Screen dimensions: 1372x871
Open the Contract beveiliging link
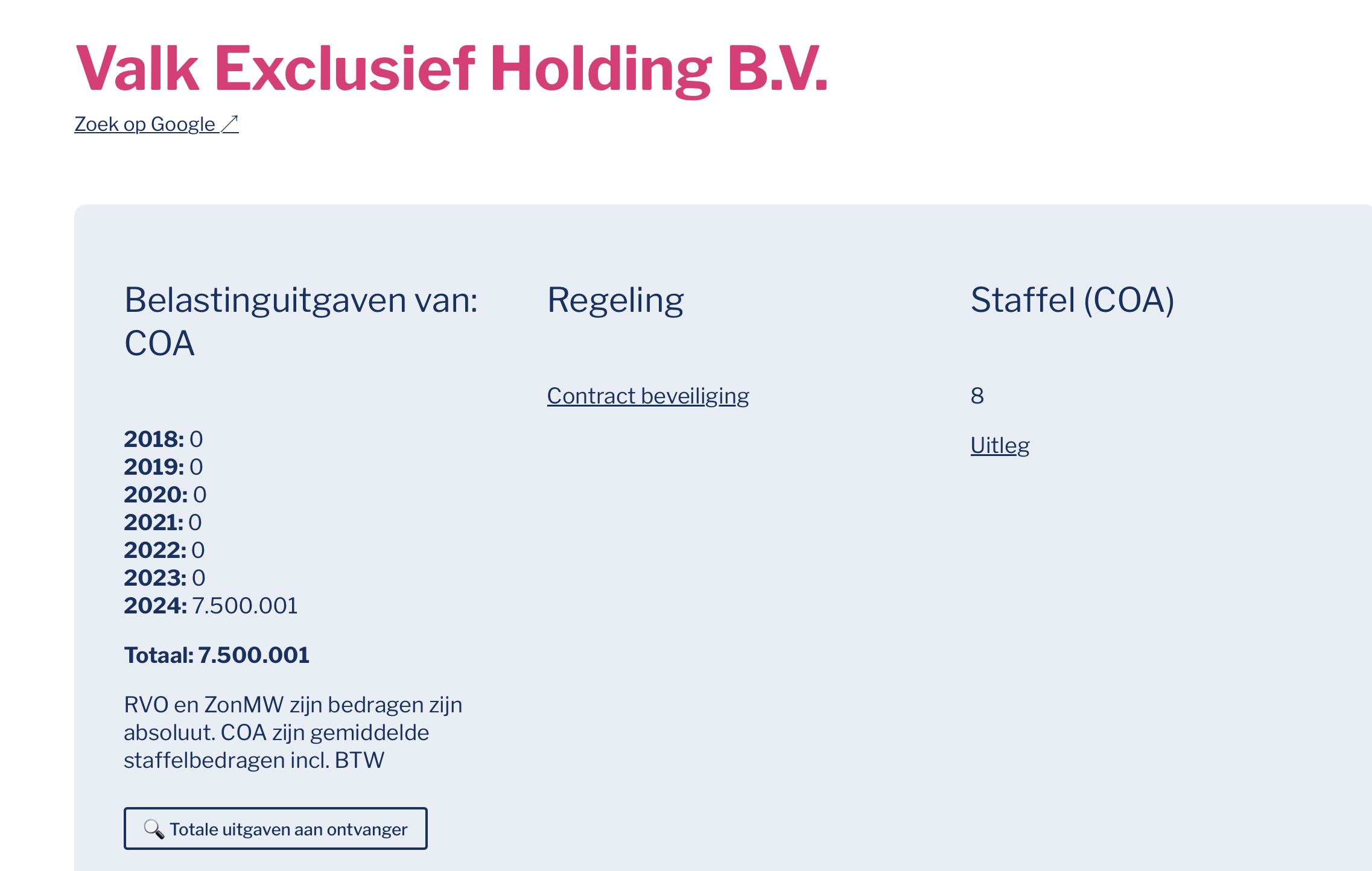(648, 396)
